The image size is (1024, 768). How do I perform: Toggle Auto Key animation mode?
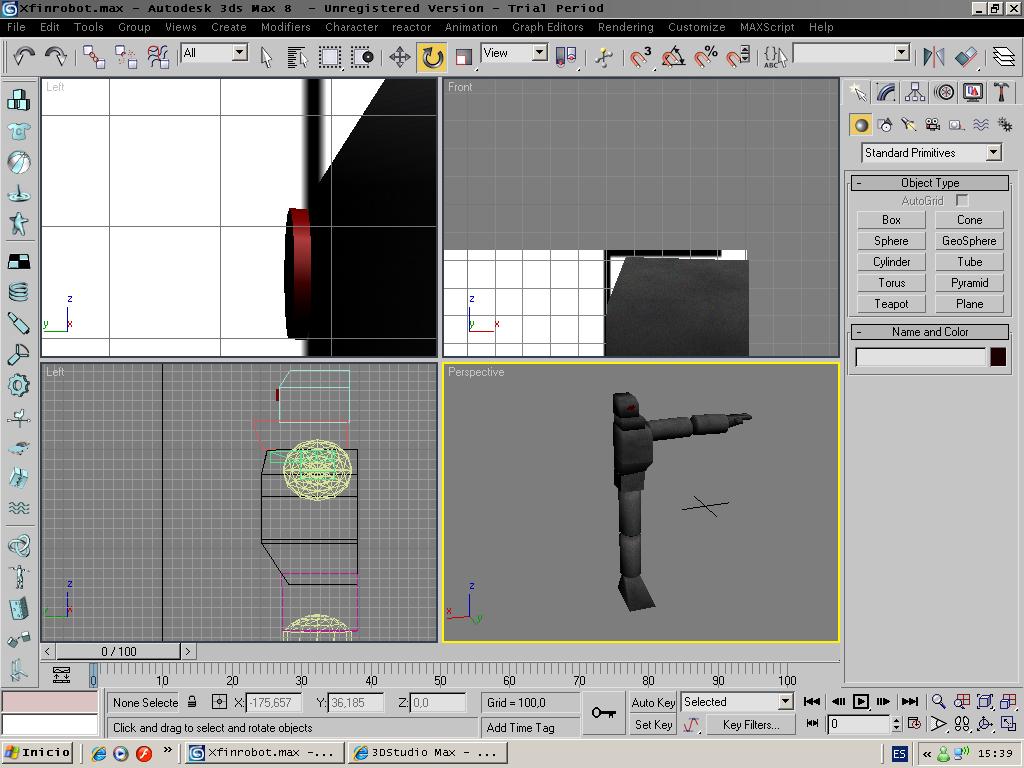click(653, 702)
